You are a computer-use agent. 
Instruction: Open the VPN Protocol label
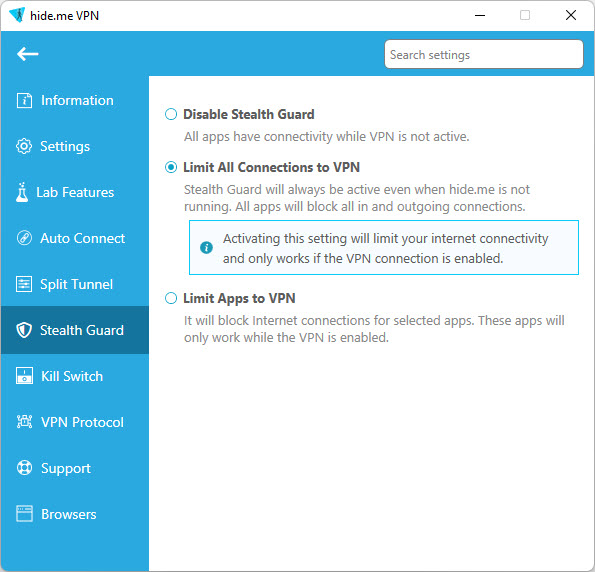point(82,422)
